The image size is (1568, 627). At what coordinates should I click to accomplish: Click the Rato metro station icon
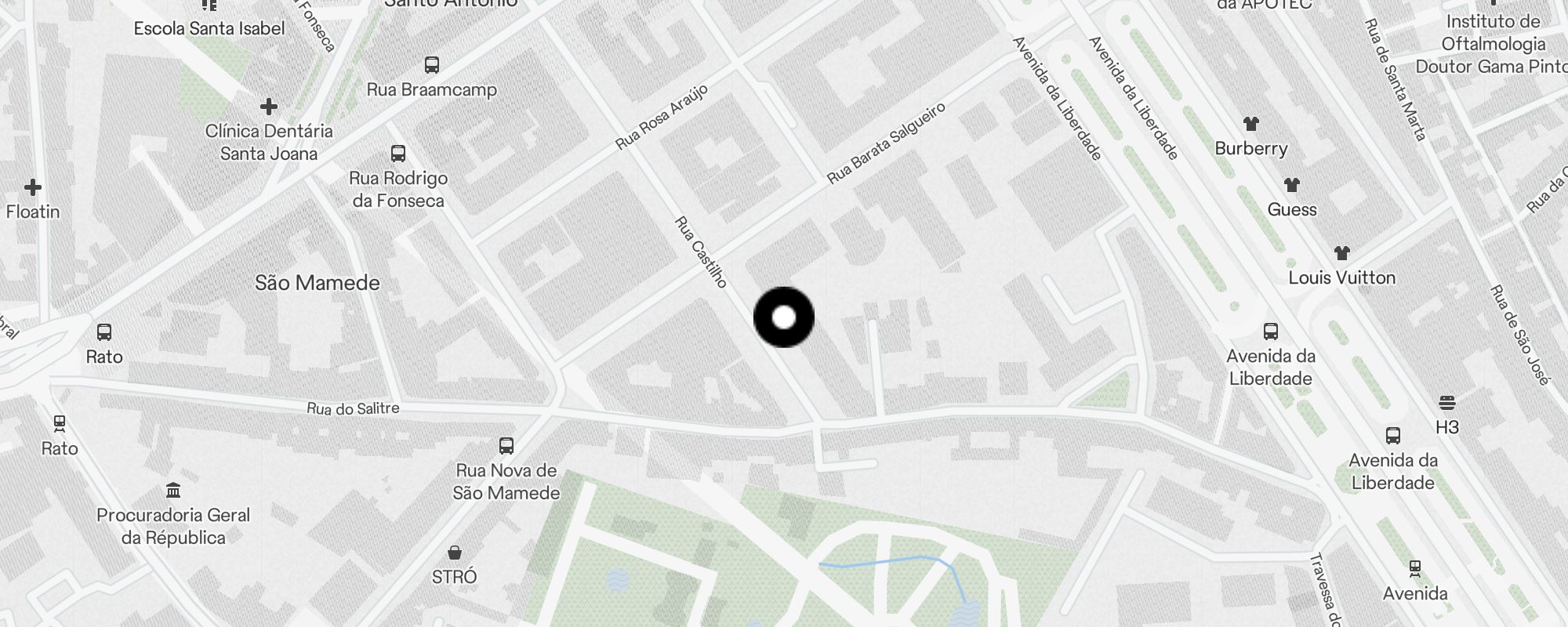pos(60,424)
